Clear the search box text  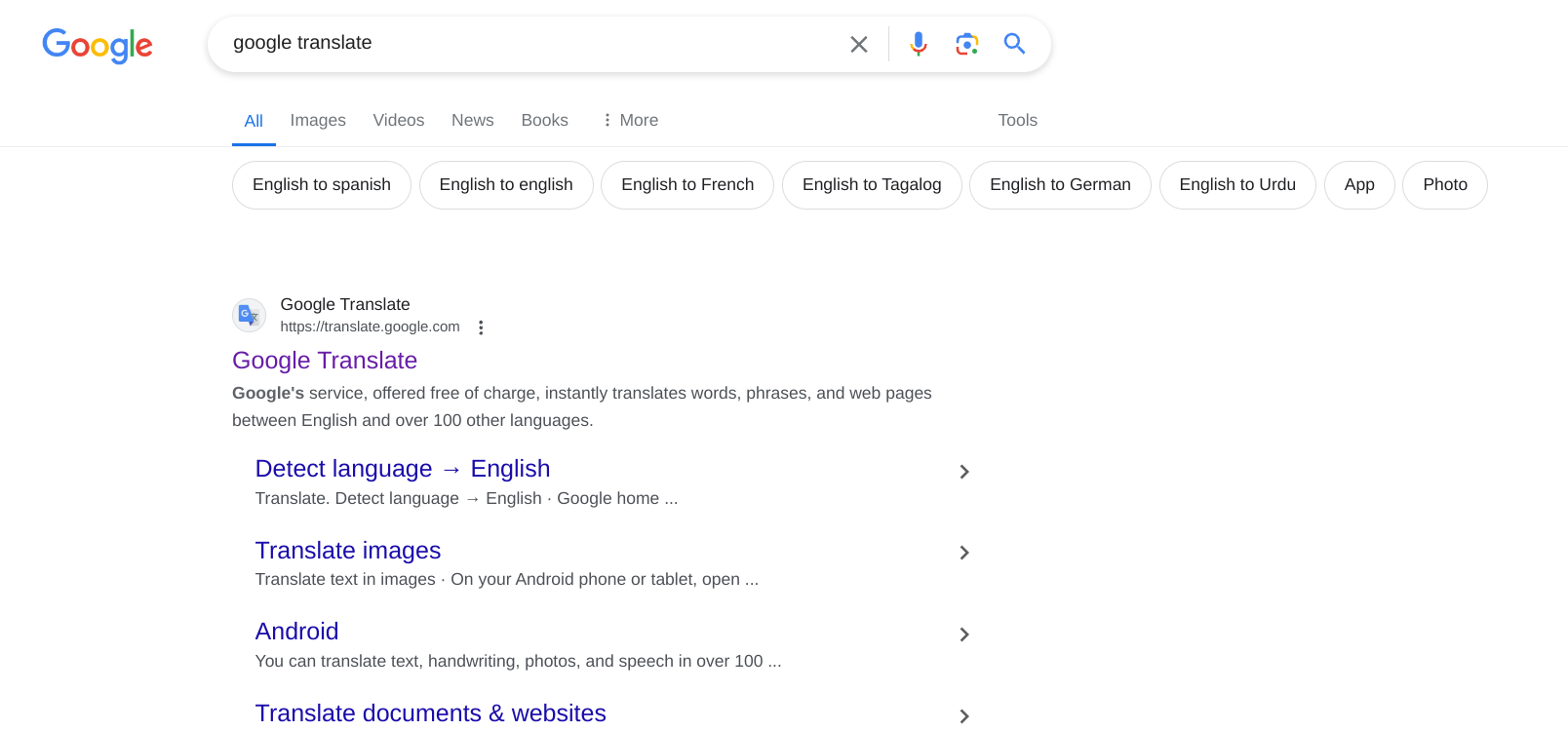(859, 44)
